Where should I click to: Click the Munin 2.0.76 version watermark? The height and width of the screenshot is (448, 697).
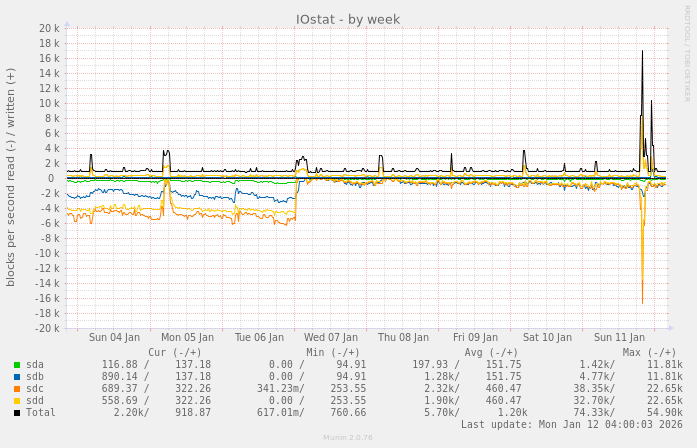[348, 438]
